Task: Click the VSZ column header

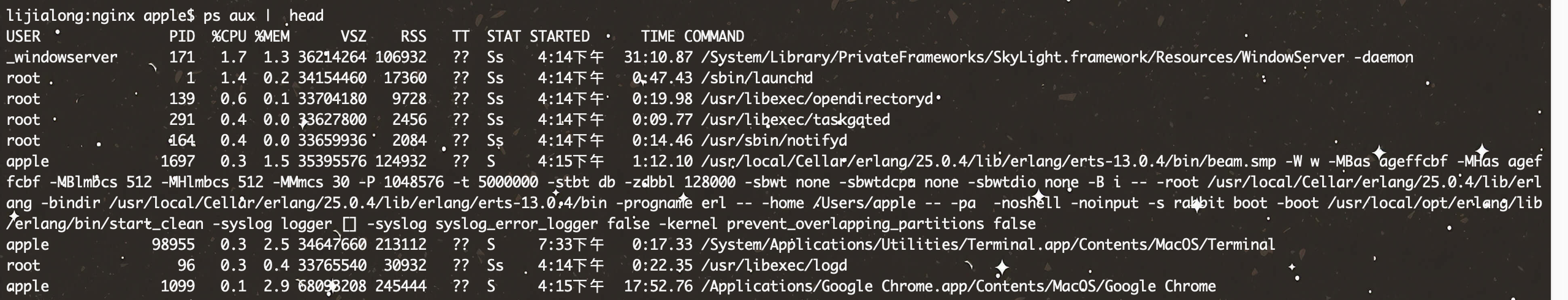Action: point(354,36)
